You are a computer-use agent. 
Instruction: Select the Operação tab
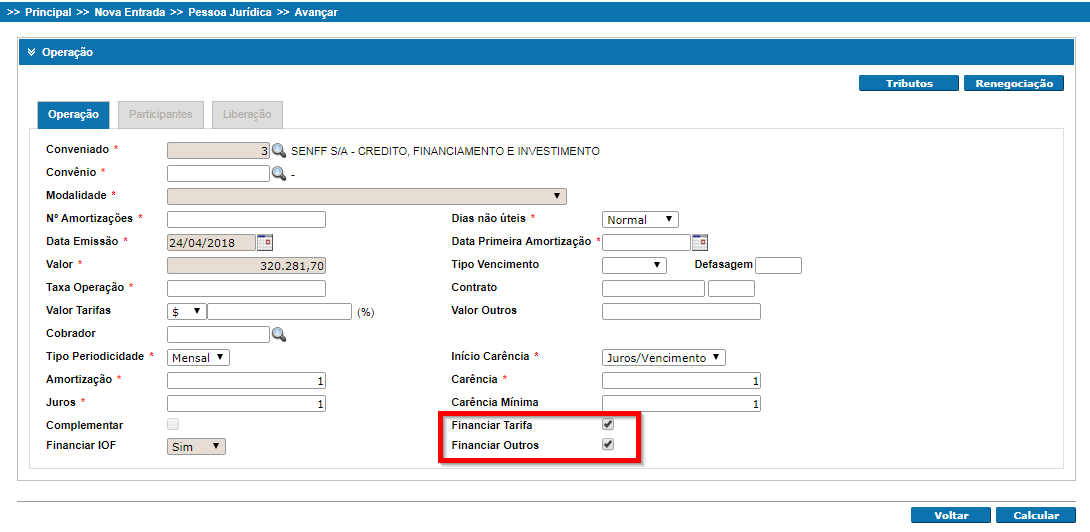(x=73, y=115)
